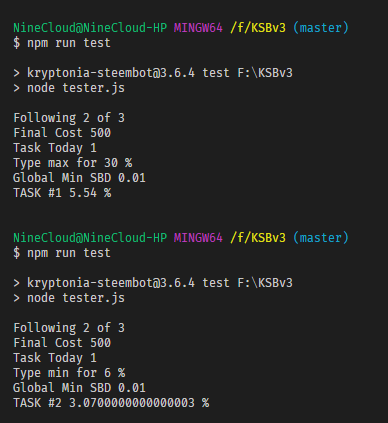Click the second cyan (master) branch label

click(x=321, y=238)
